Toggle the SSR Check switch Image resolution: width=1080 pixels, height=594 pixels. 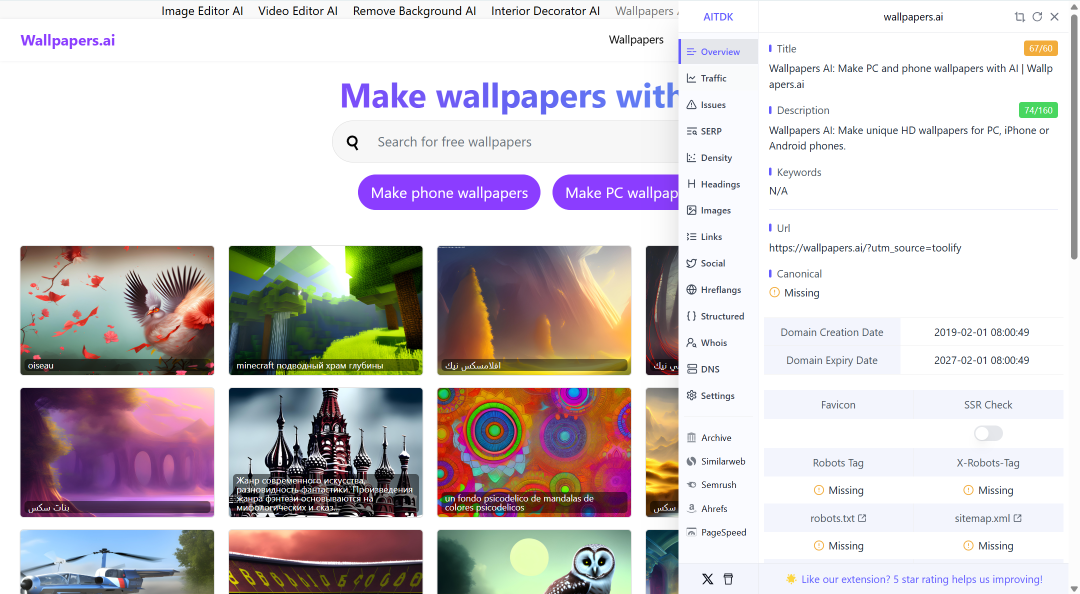[x=988, y=433]
